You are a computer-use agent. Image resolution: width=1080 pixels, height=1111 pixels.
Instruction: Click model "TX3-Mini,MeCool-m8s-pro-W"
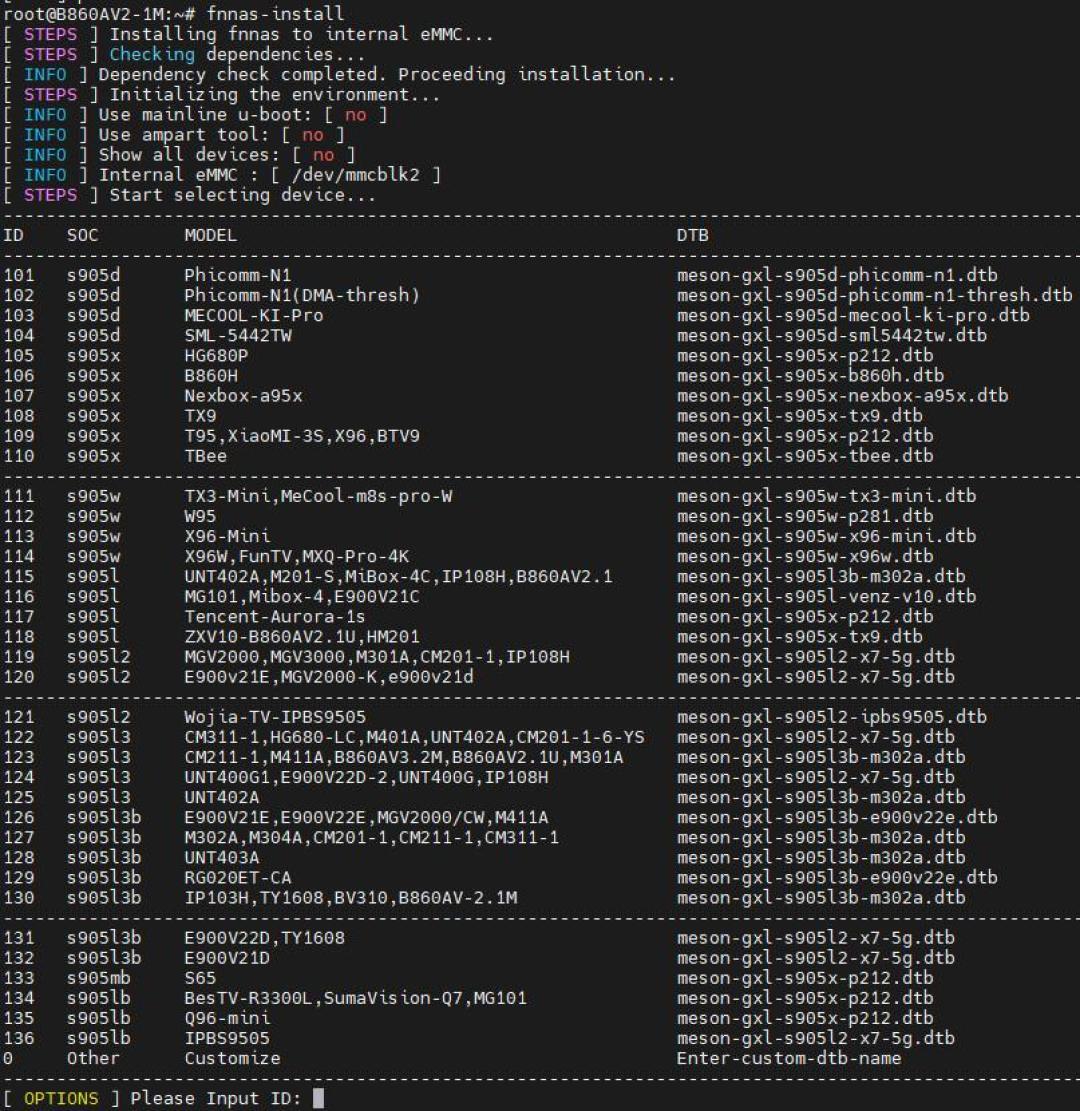click(318, 496)
